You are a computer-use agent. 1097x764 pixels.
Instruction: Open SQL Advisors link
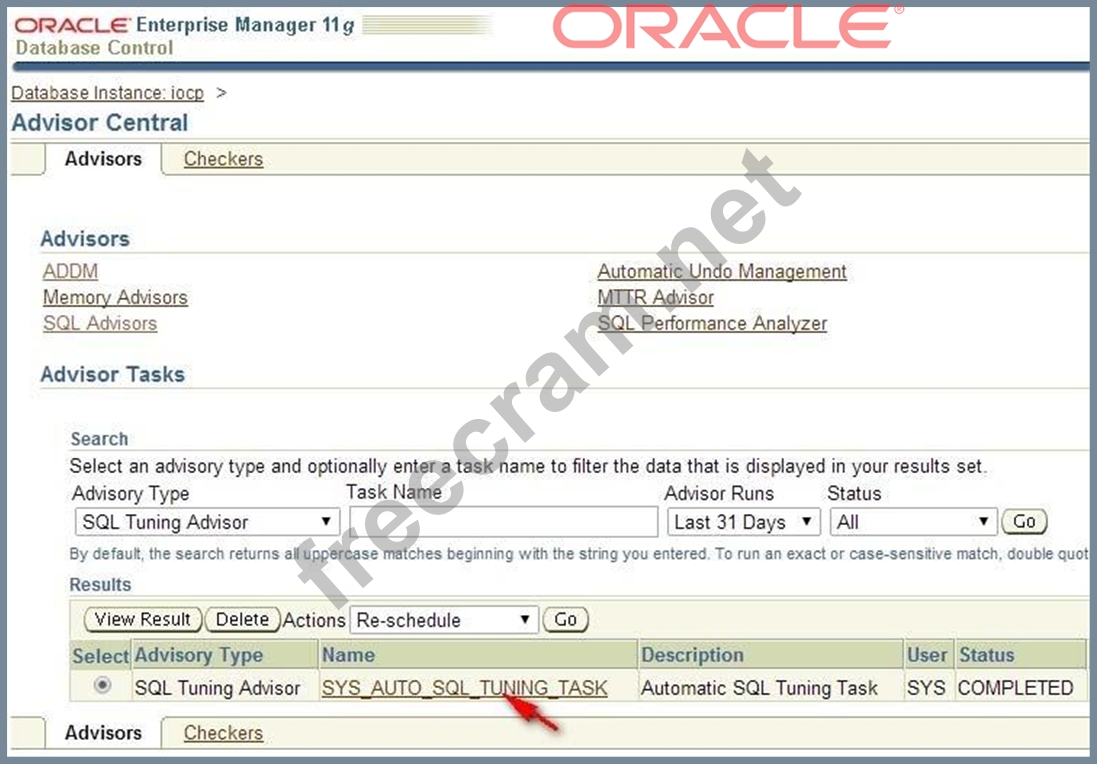tap(100, 323)
